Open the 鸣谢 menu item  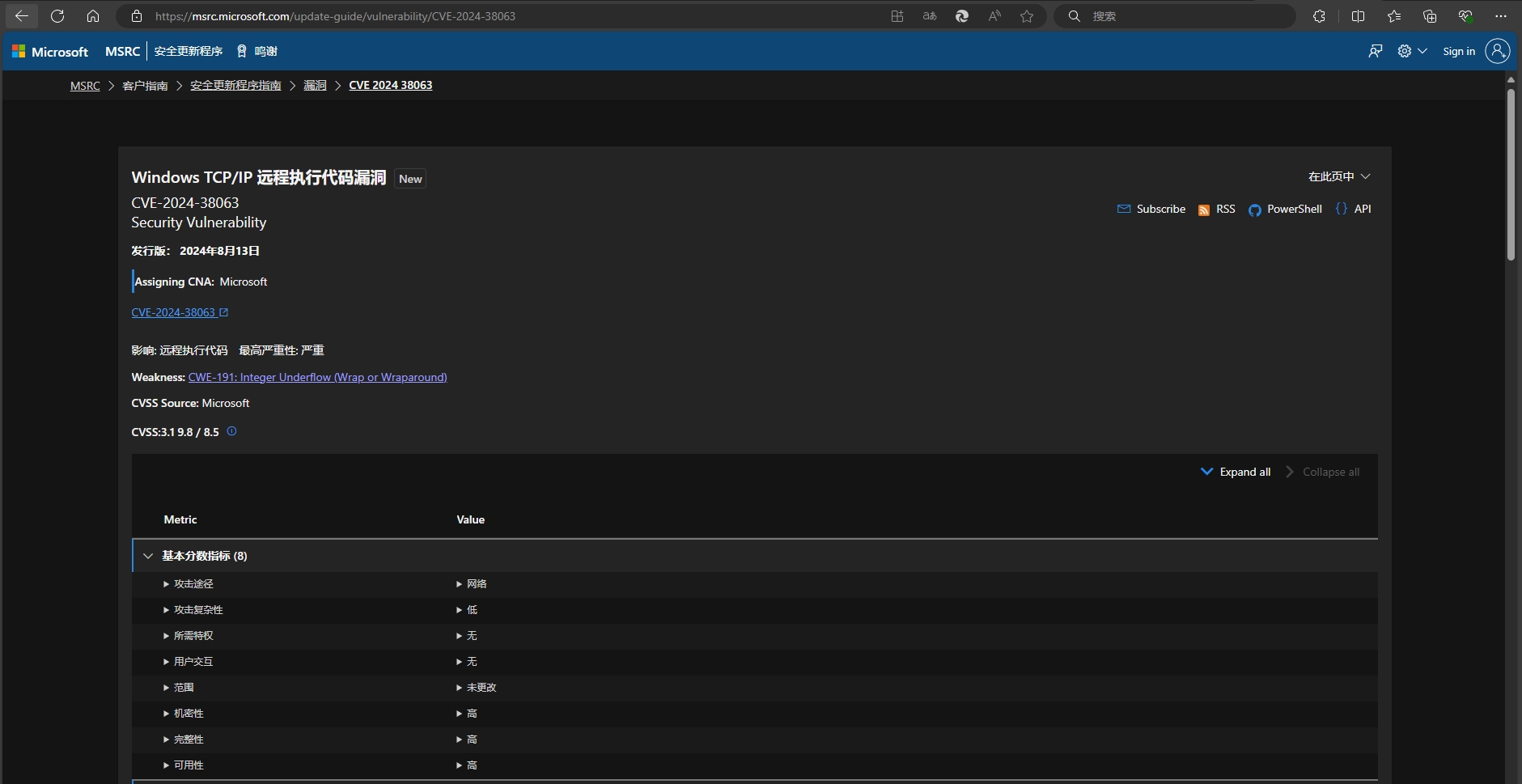click(x=256, y=51)
